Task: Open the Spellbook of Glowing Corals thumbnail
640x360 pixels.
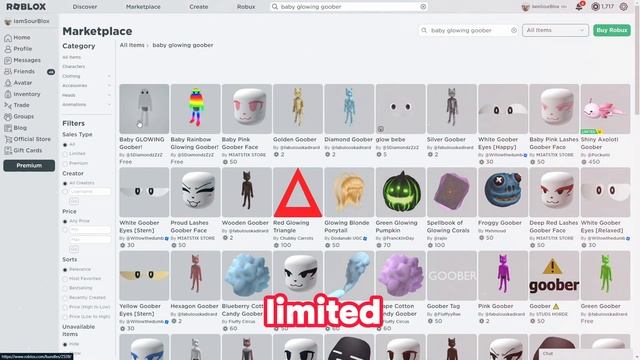Action: [x=452, y=192]
